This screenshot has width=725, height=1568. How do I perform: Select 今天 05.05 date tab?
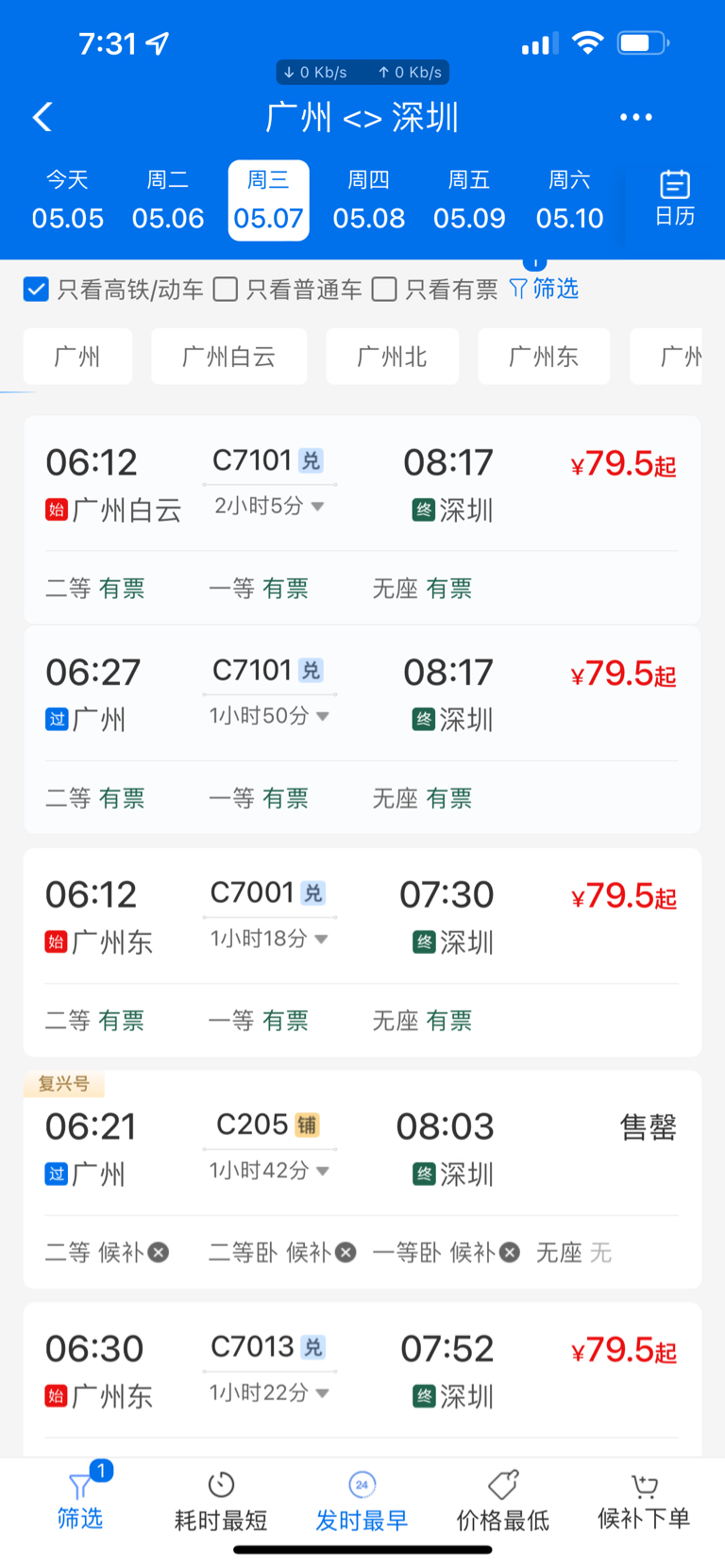(68, 200)
